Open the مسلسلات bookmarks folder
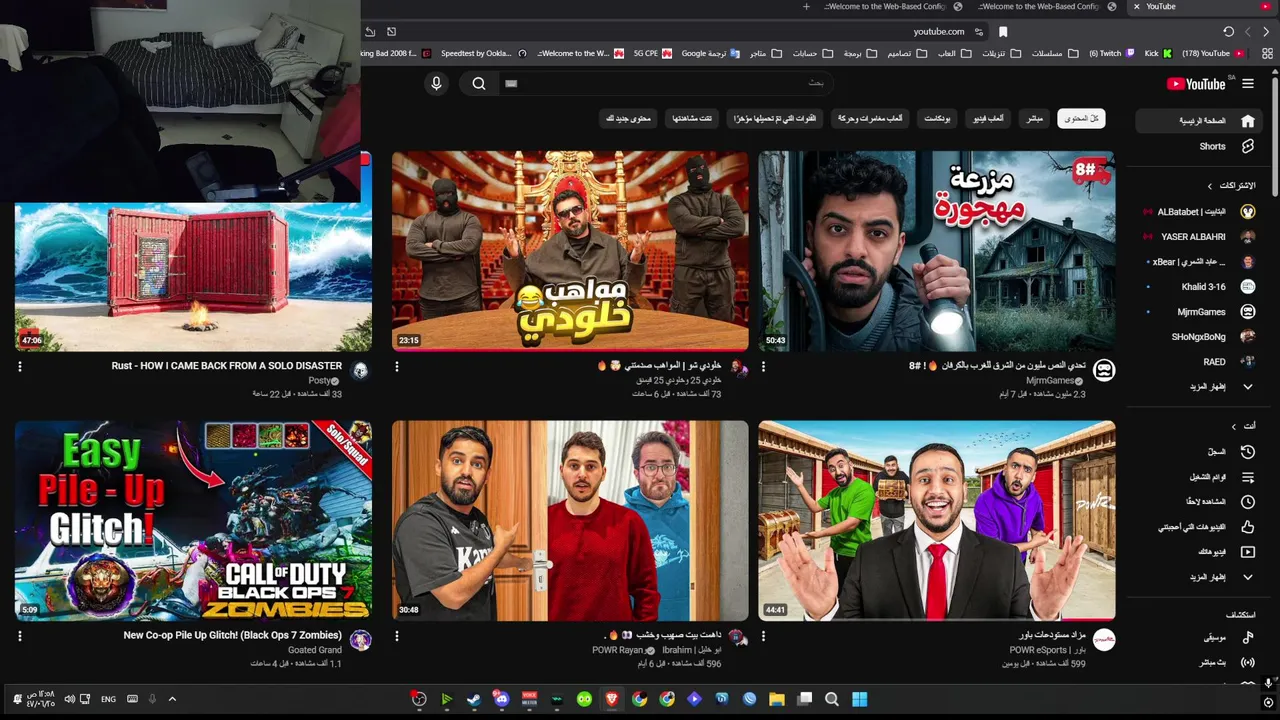 pyautogui.click(x=1053, y=53)
